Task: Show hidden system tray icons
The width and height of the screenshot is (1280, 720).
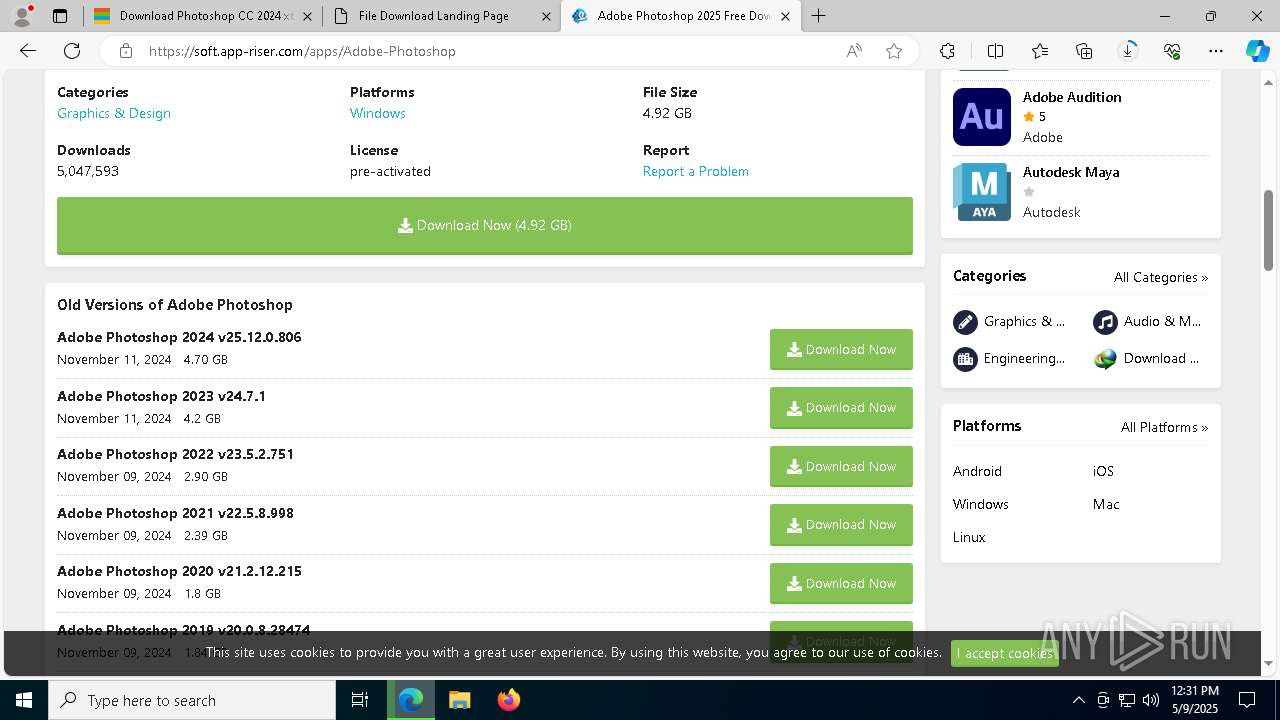Action: point(1078,700)
